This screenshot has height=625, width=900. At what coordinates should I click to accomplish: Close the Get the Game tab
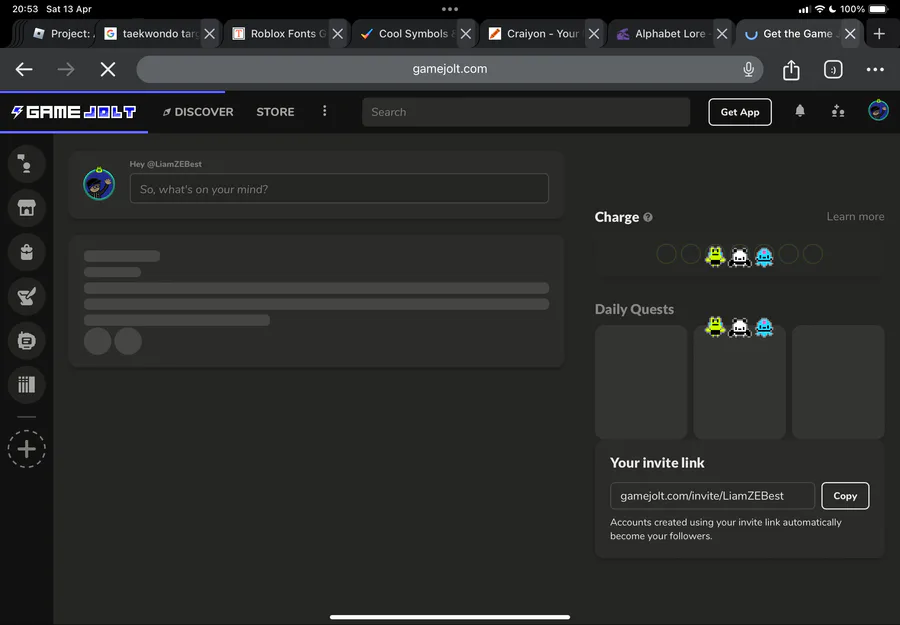click(850, 34)
